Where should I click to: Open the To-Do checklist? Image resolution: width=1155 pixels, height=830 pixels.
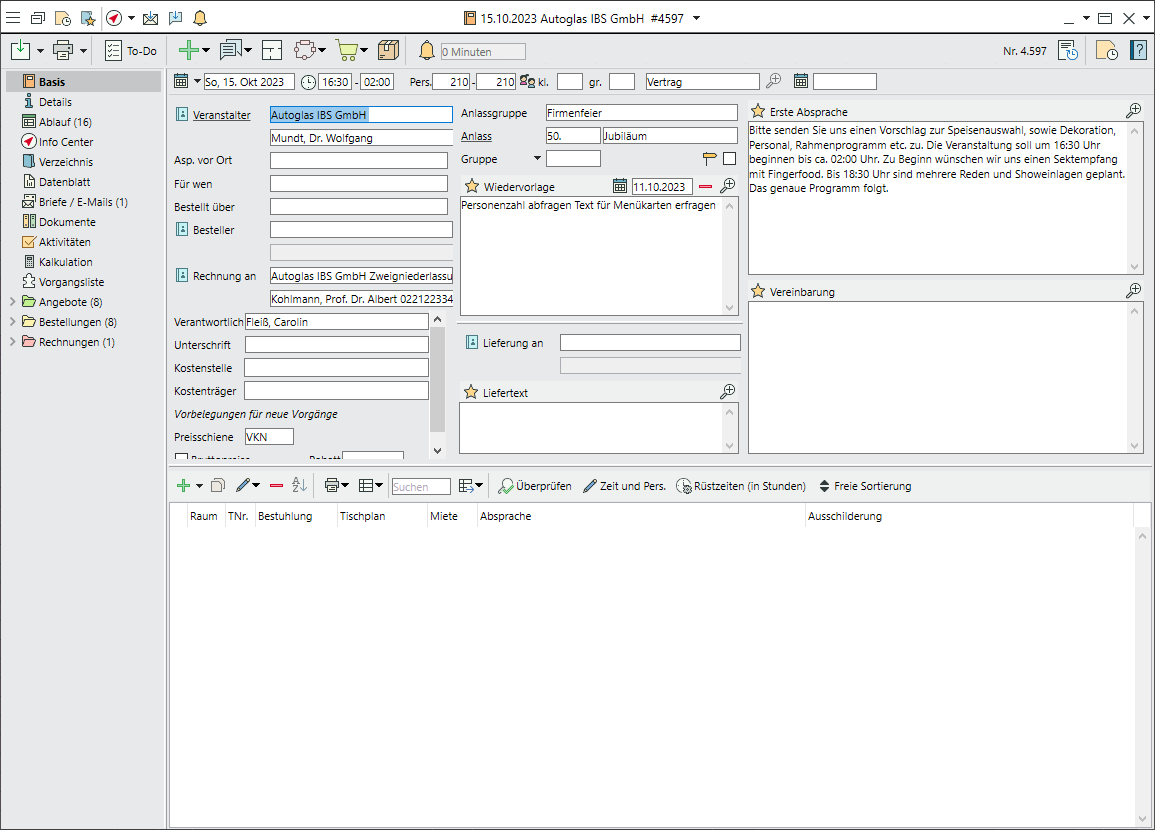click(131, 50)
